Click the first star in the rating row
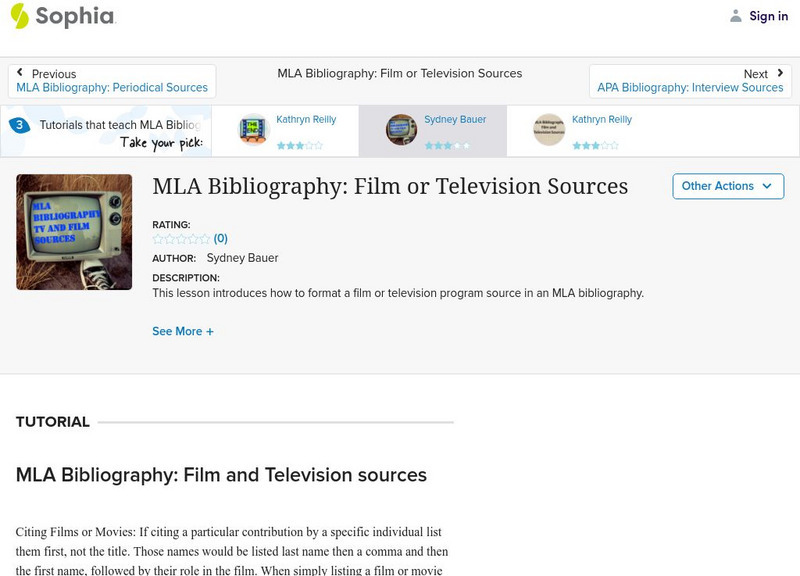Screen dimensions: 800x576 pos(156,238)
